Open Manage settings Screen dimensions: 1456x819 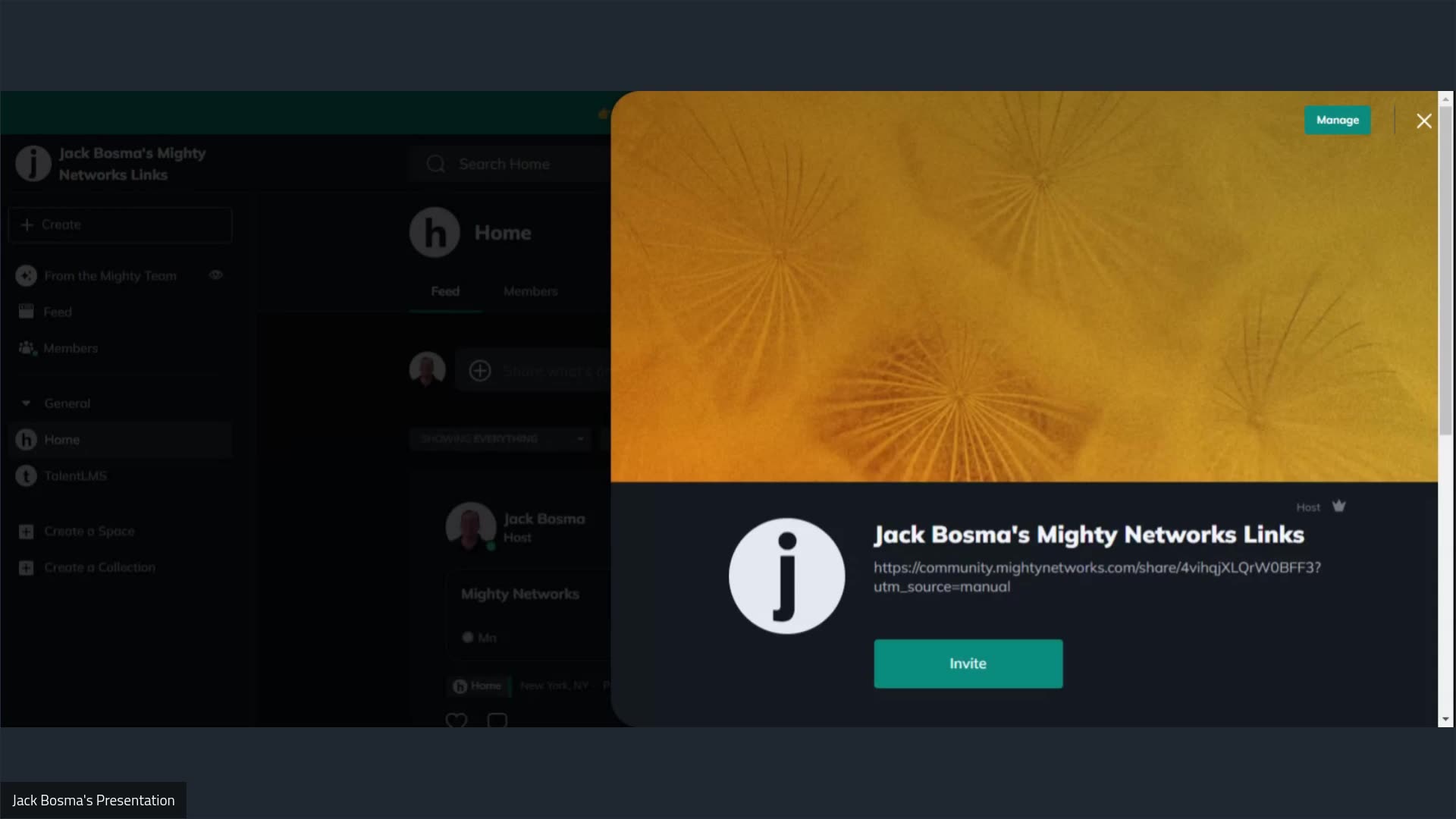click(1337, 120)
